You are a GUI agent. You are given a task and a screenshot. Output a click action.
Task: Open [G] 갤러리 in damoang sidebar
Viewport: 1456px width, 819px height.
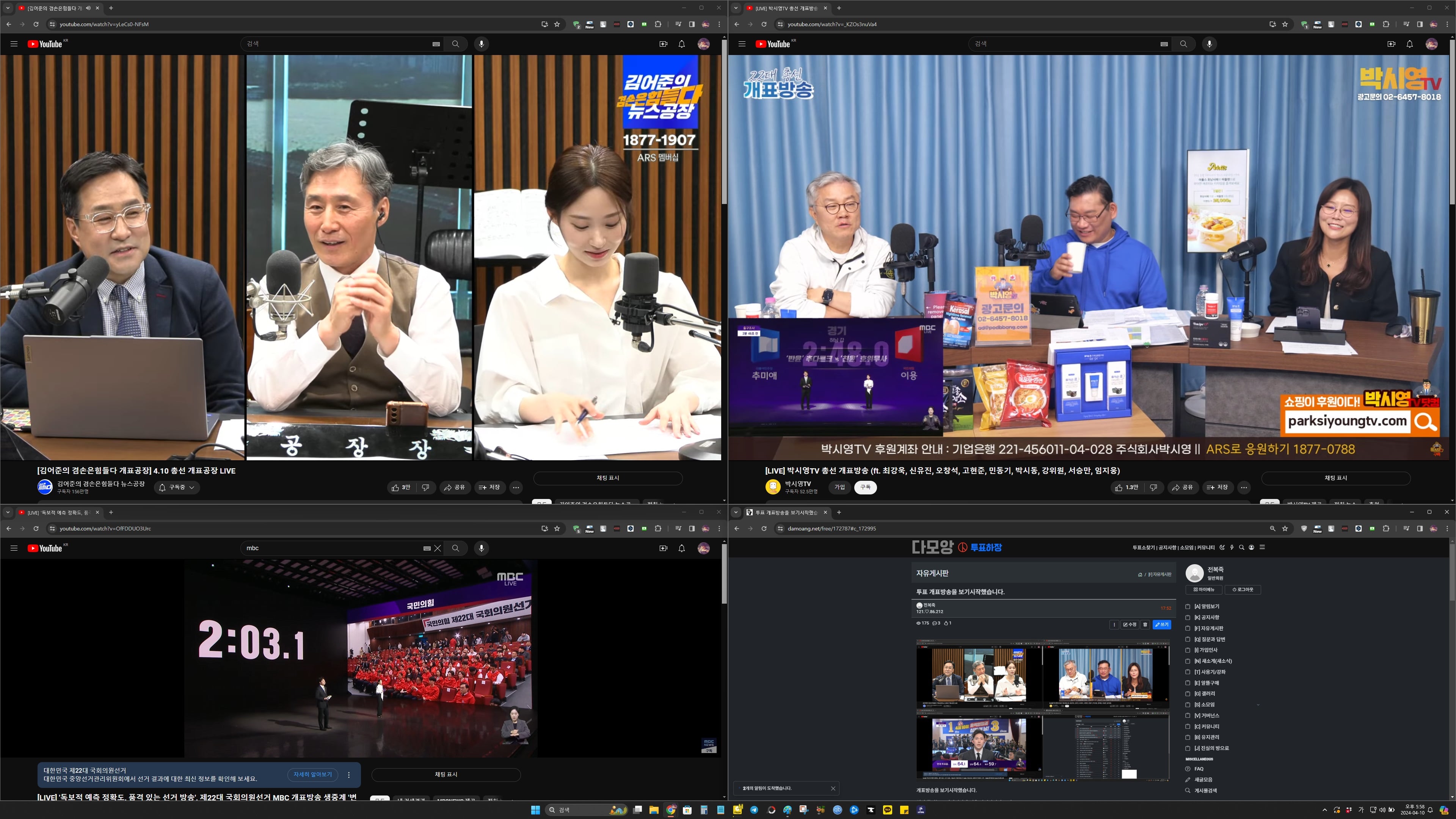click(1205, 693)
